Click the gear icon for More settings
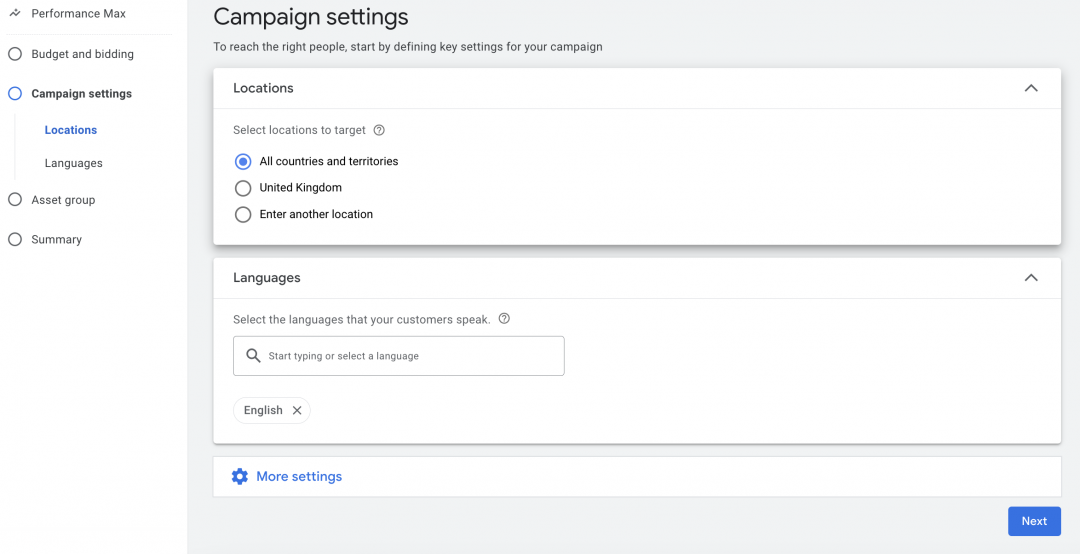Image resolution: width=1080 pixels, height=554 pixels. coord(240,477)
